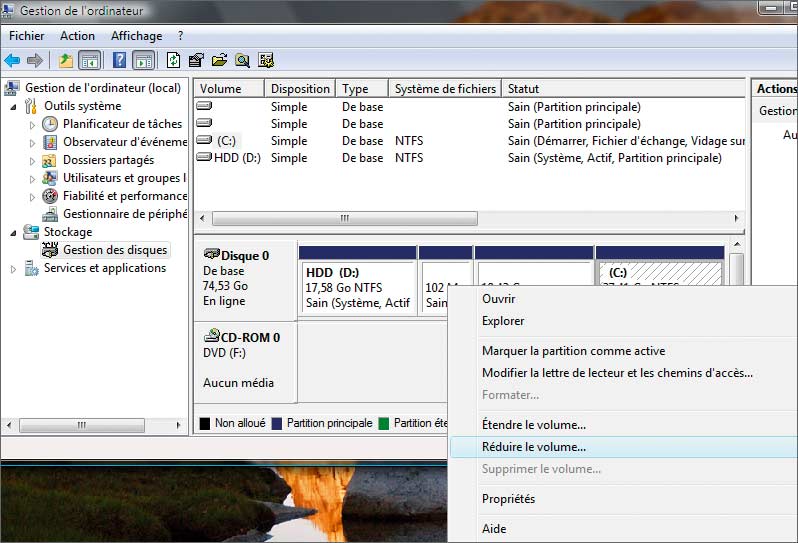Click the Back arrow in the toolbar
The width and height of the screenshot is (798, 543).
[x=13, y=60]
